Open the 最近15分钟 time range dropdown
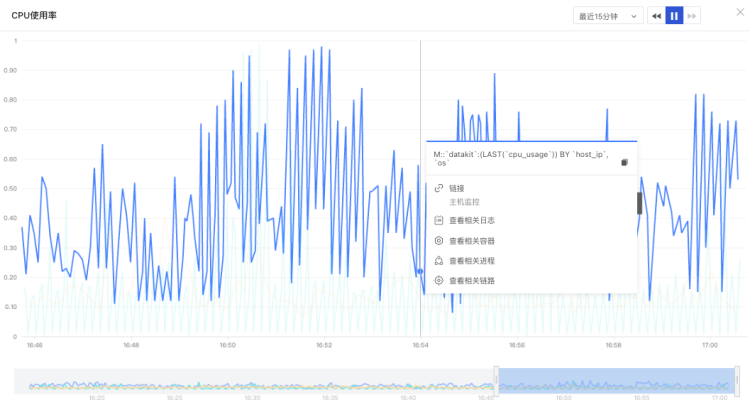This screenshot has width=750, height=412. pyautogui.click(x=608, y=16)
